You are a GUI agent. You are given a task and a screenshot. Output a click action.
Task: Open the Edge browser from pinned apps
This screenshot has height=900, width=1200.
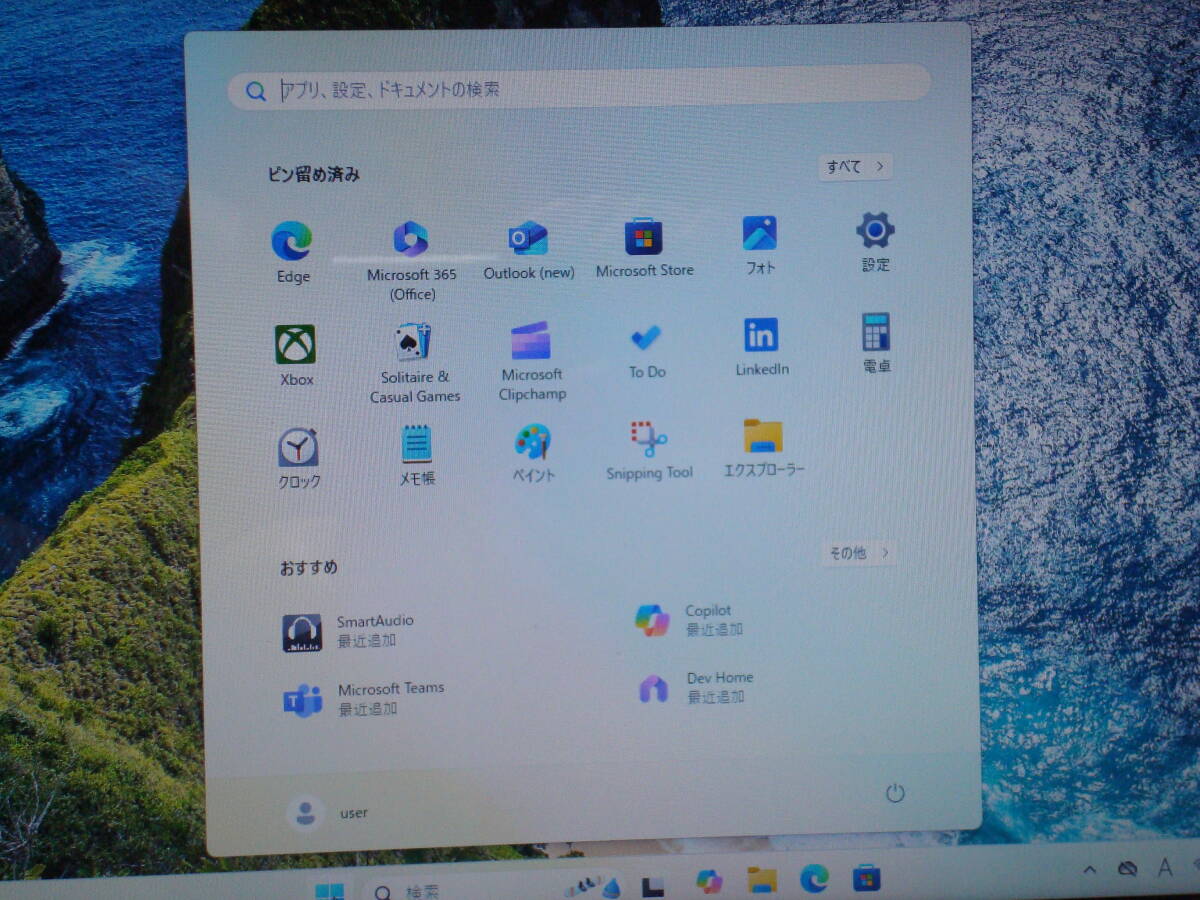pos(292,251)
